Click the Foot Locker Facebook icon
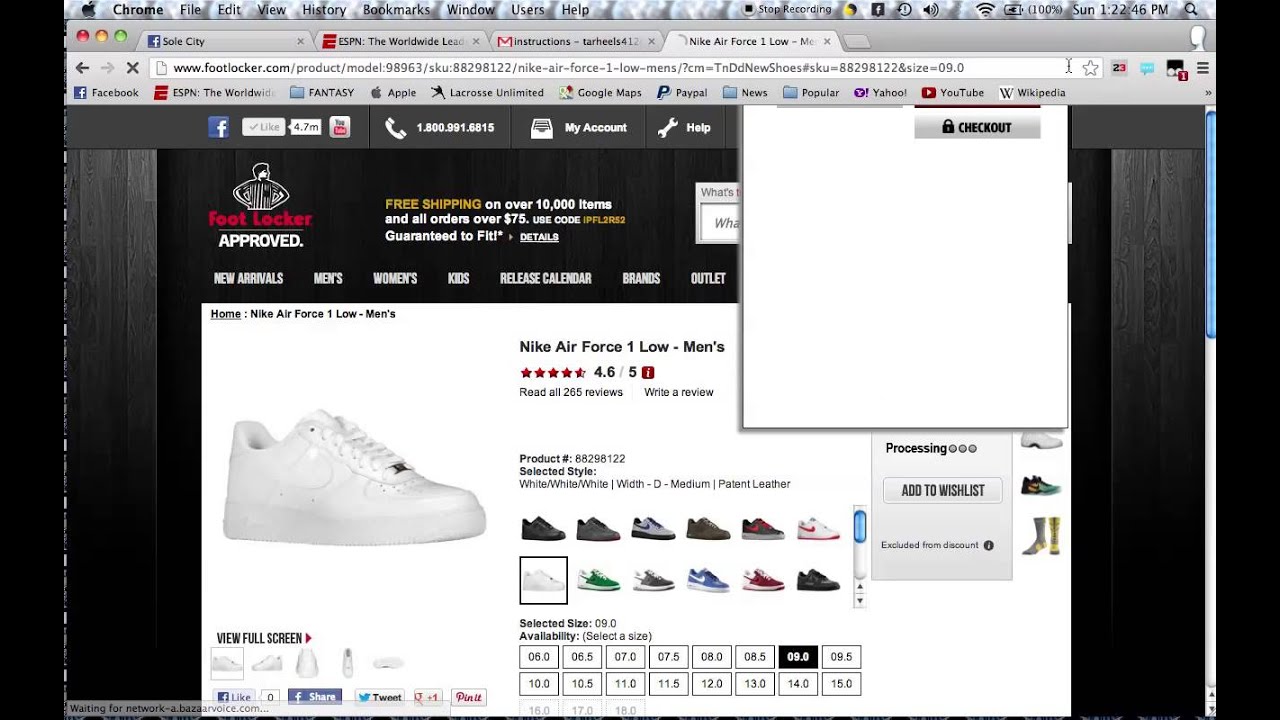The image size is (1280, 720). click(219, 127)
